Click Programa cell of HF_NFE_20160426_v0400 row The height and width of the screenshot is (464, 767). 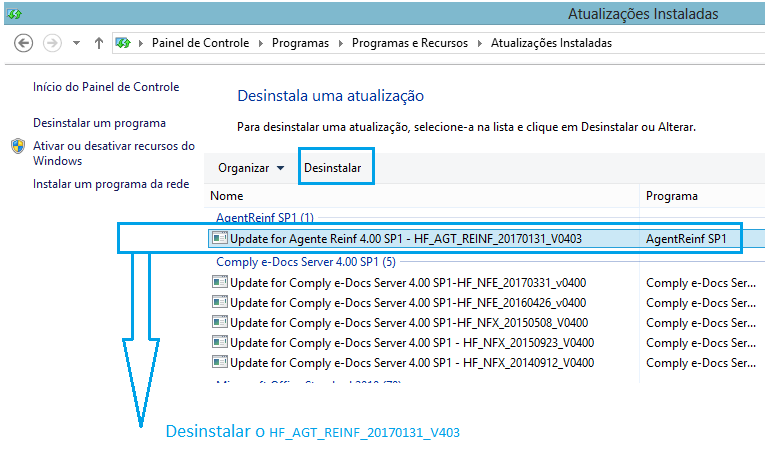pos(700,303)
